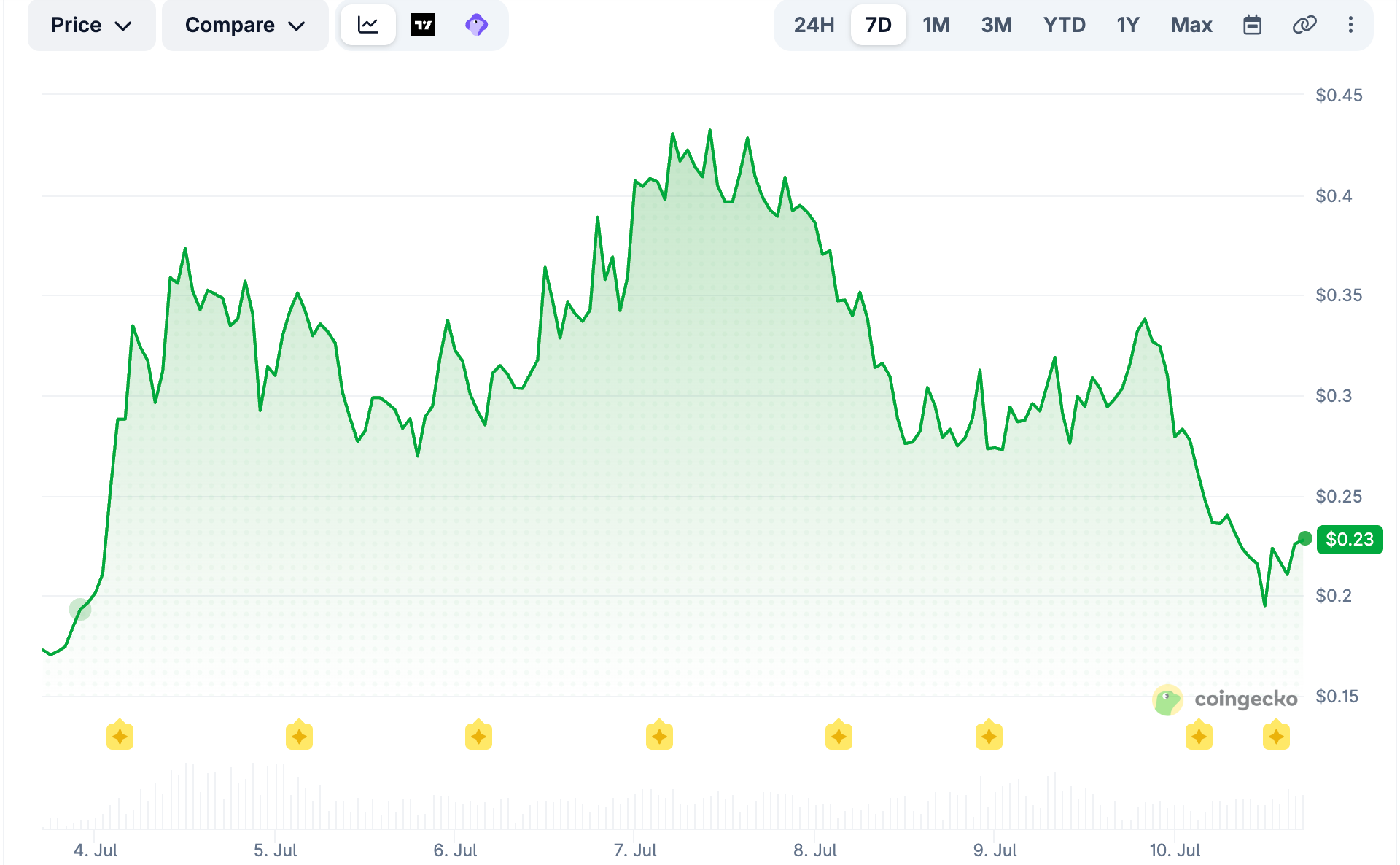Click the $0.35 axis label
This screenshot has width=1400, height=865.
[x=1339, y=295]
